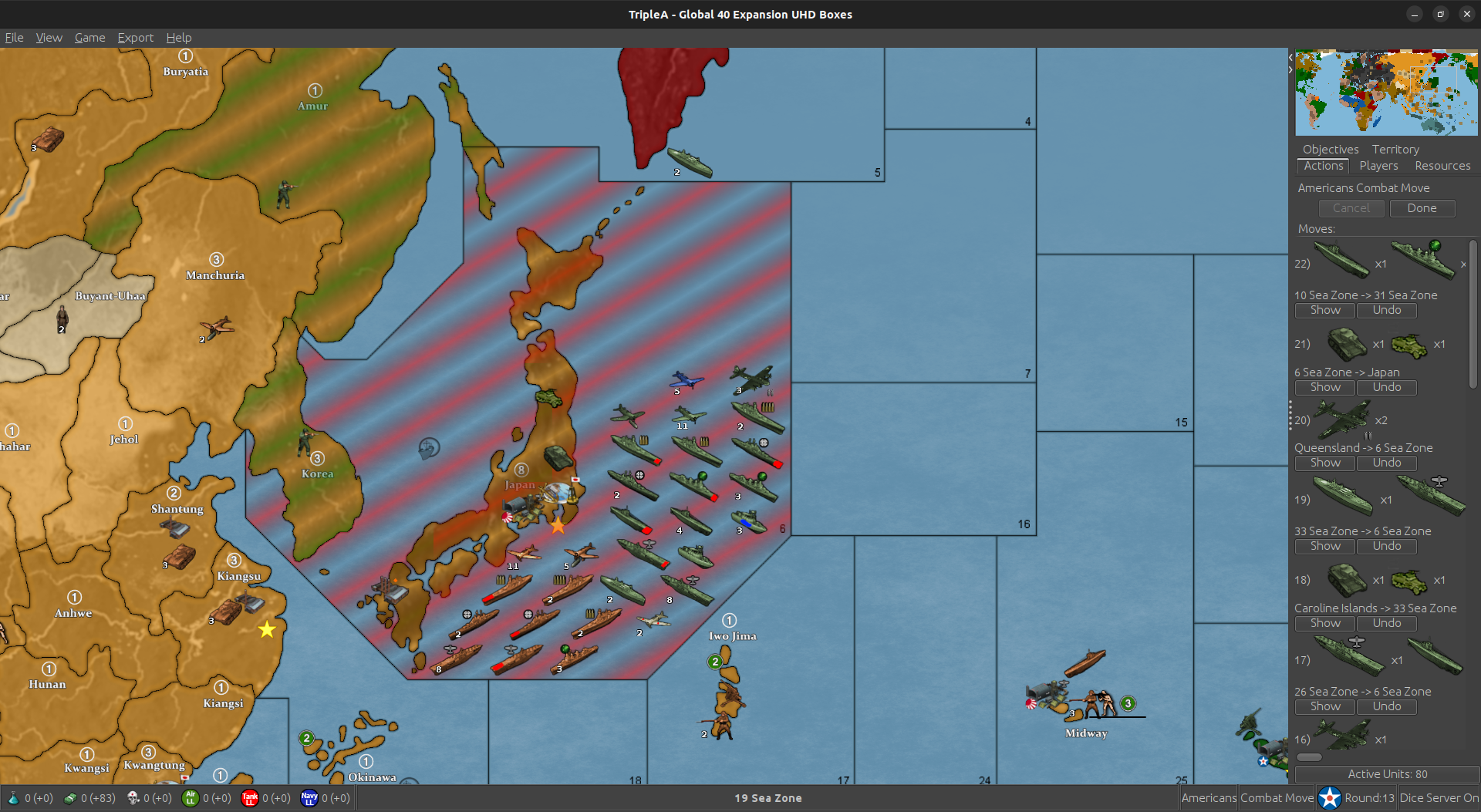Click the moves list vertical scrollbar
Image resolution: width=1481 pixels, height=812 pixels.
[1473, 314]
